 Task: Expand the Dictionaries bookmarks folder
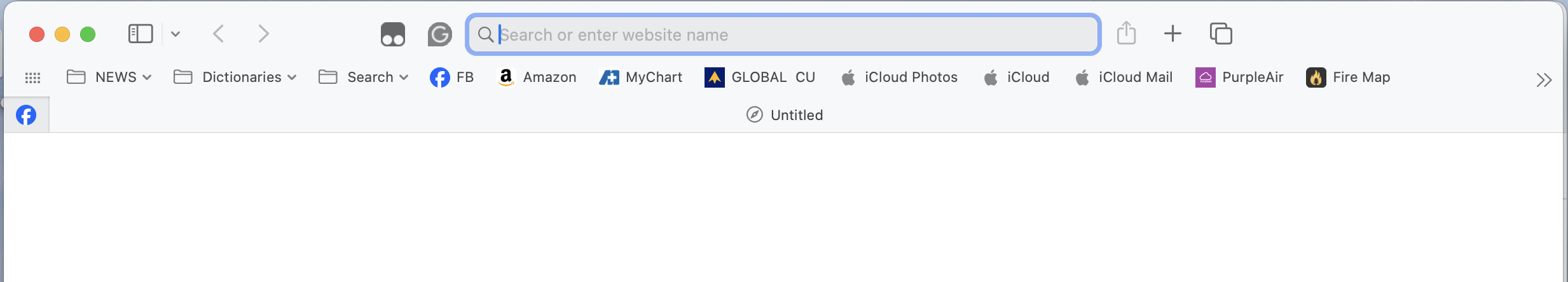coord(235,77)
